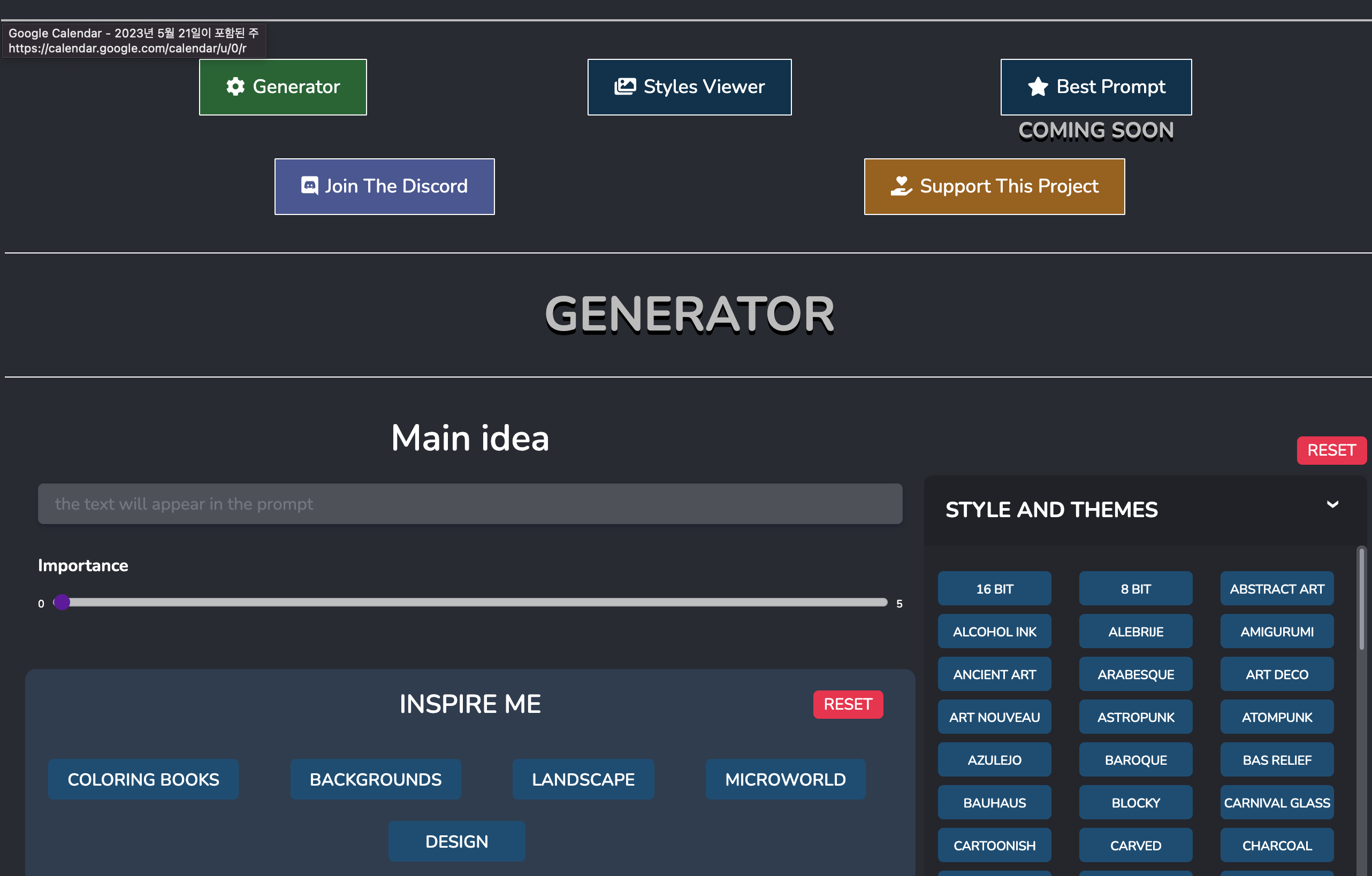Focus the Main idea text field

tap(469, 504)
